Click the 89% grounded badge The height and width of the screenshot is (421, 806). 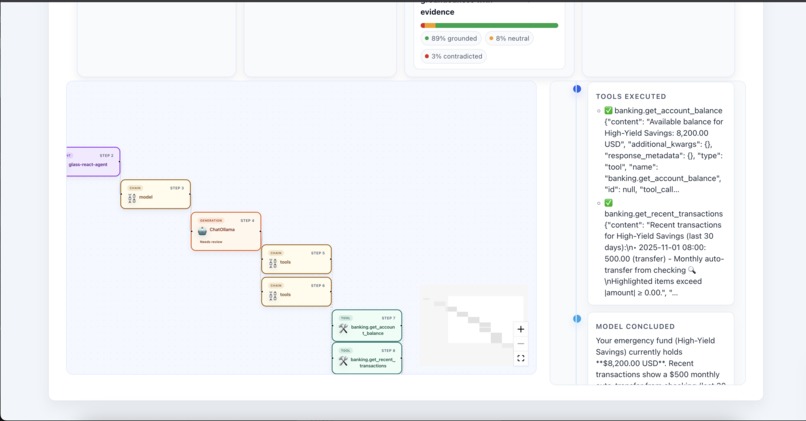point(451,39)
